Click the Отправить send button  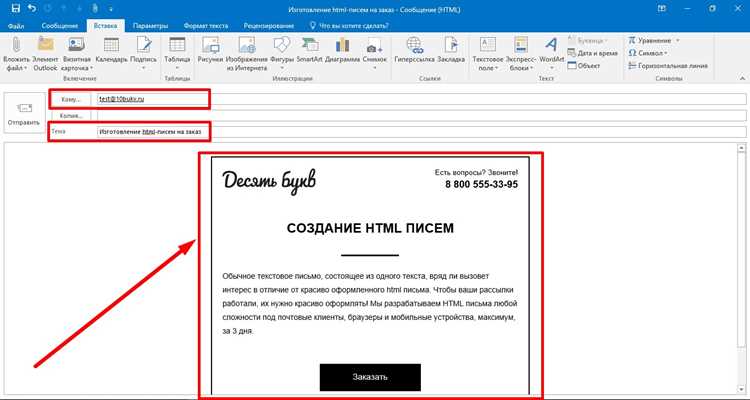(24, 113)
